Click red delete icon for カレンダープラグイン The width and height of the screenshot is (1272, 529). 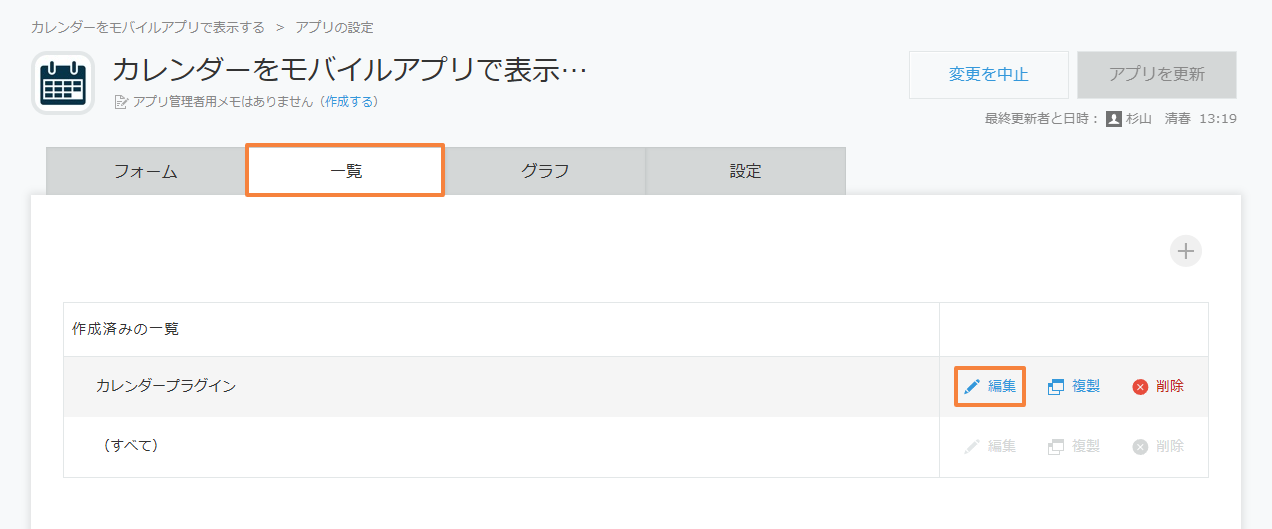click(1140, 387)
